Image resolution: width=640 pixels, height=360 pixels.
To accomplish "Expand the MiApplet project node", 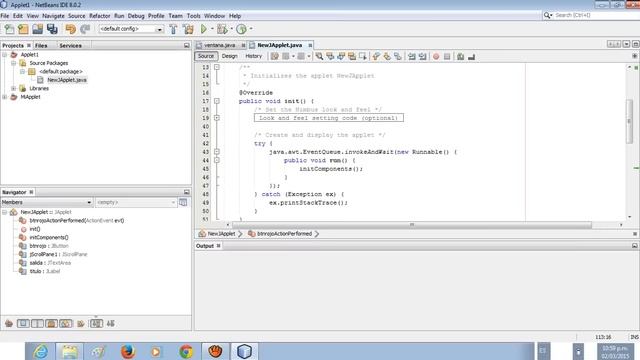I will [4, 97].
